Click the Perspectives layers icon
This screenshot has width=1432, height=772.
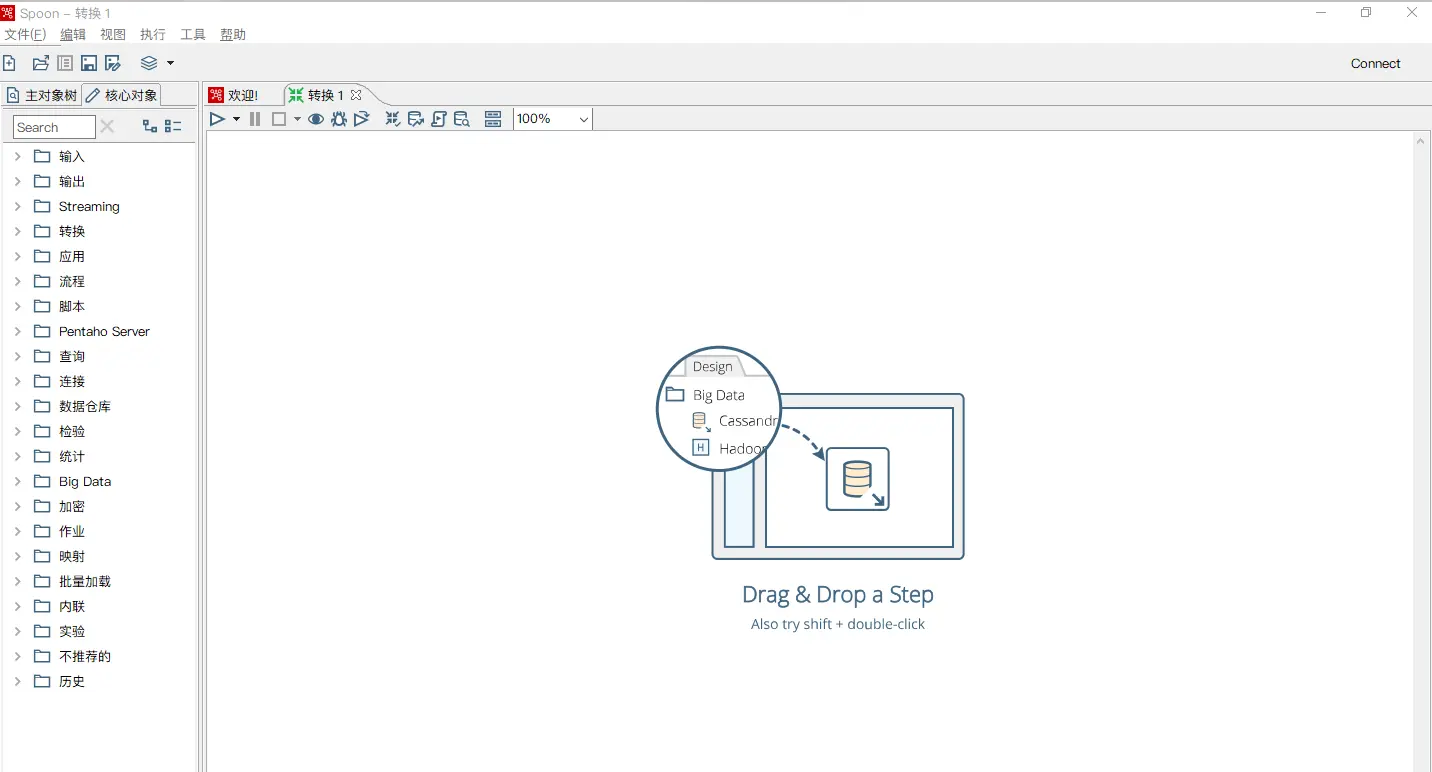(x=149, y=63)
